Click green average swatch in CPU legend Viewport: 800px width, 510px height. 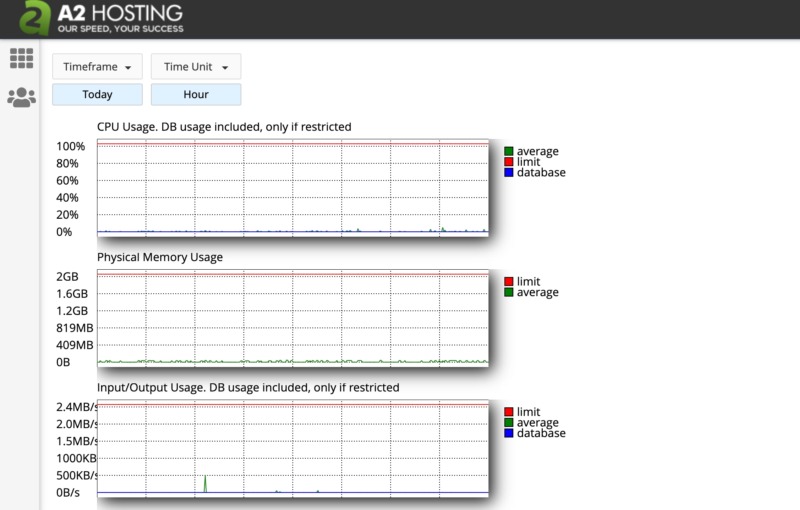[509, 151]
